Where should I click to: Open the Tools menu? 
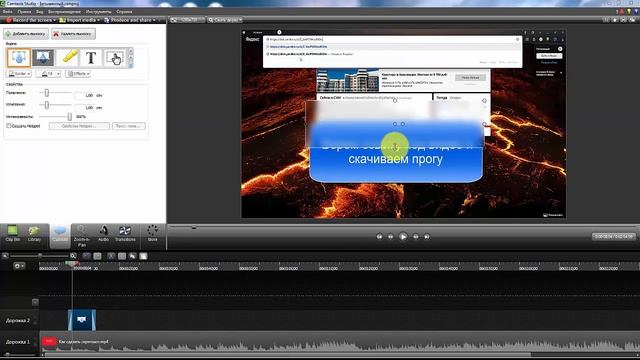(x=98, y=12)
